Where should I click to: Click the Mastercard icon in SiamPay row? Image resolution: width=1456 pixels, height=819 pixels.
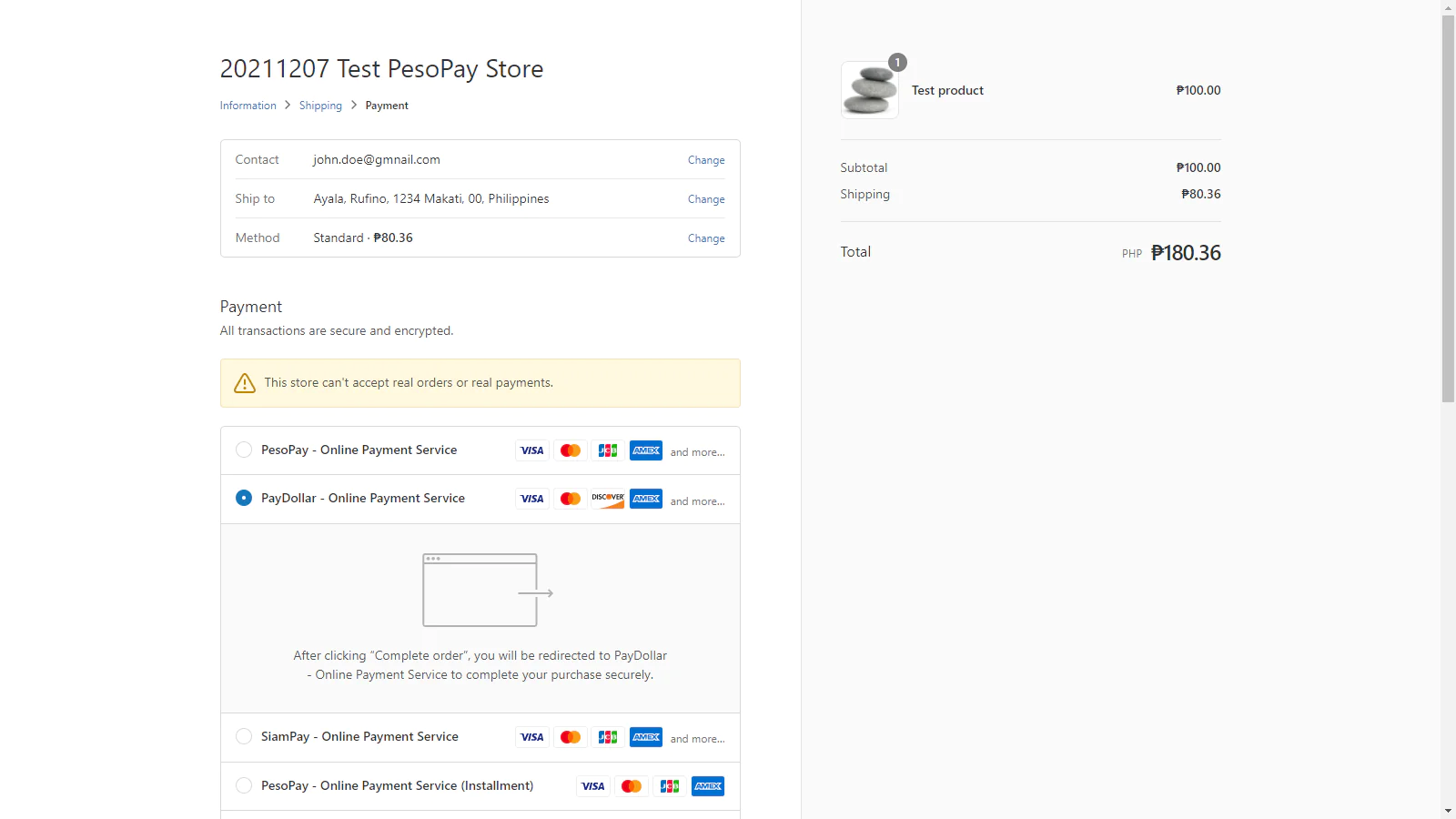pos(571,737)
